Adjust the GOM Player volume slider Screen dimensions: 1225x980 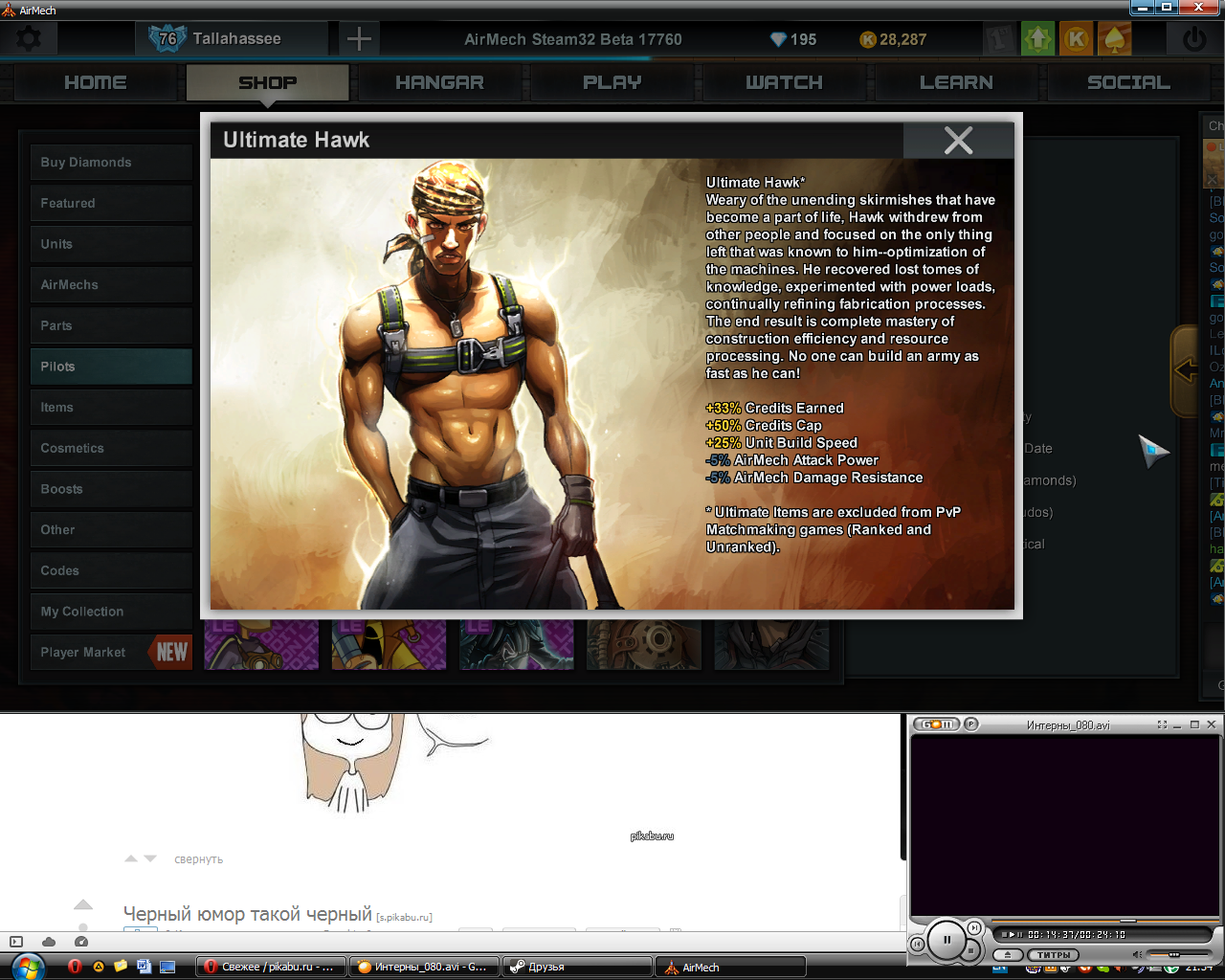(1178, 954)
